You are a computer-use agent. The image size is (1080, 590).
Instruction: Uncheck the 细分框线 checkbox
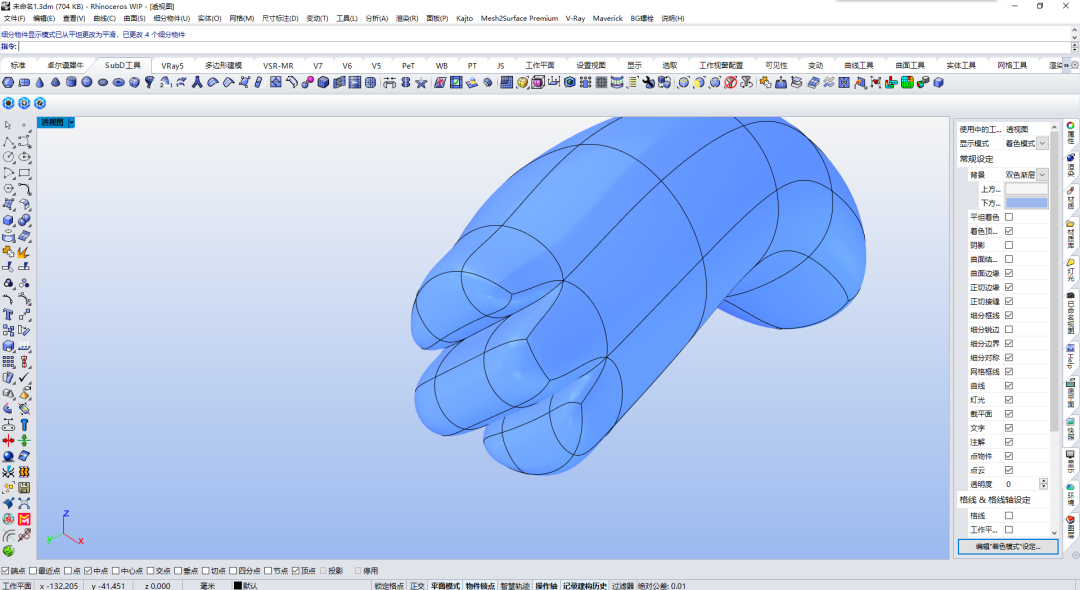[1009, 315]
